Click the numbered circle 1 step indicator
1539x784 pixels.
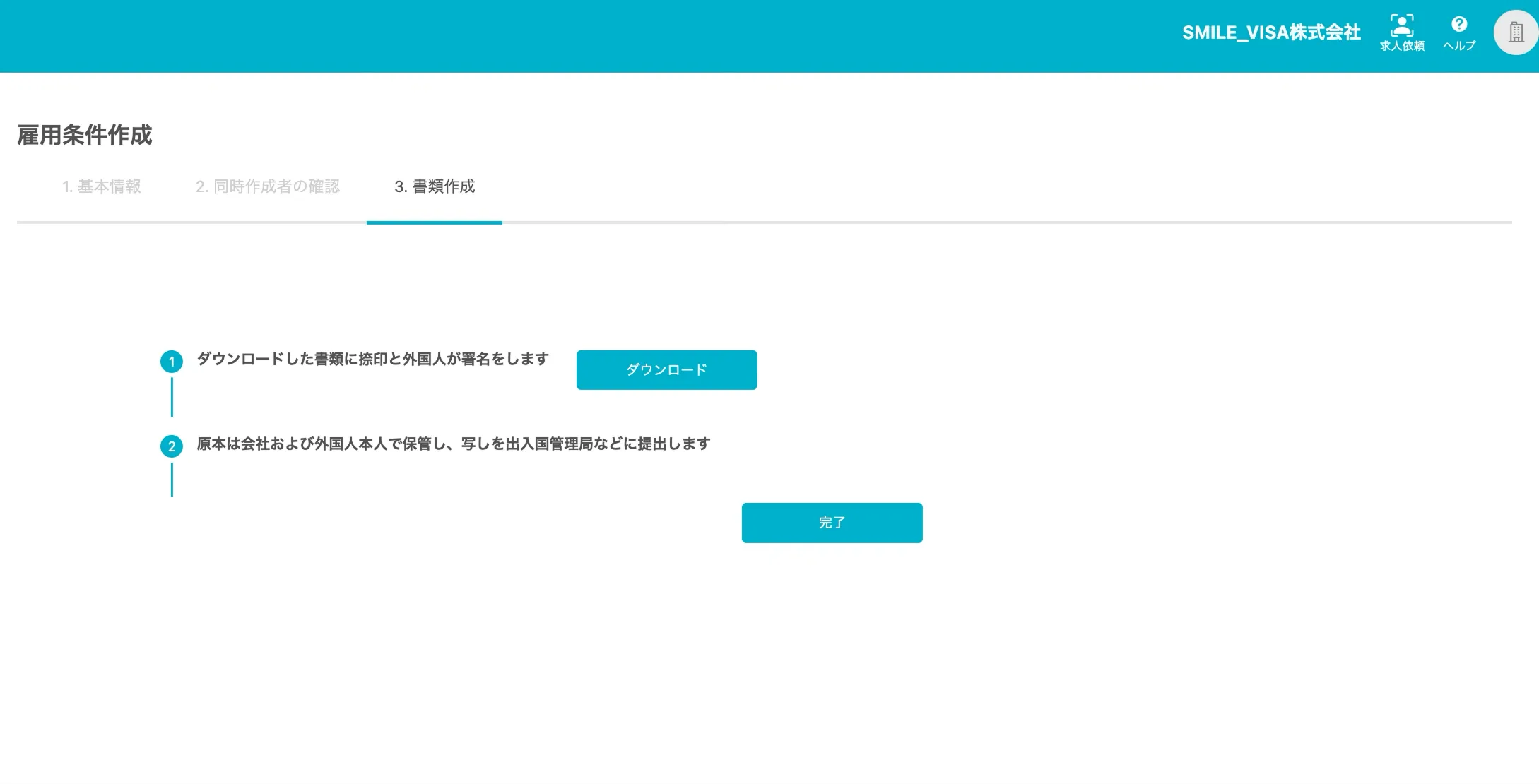click(172, 362)
